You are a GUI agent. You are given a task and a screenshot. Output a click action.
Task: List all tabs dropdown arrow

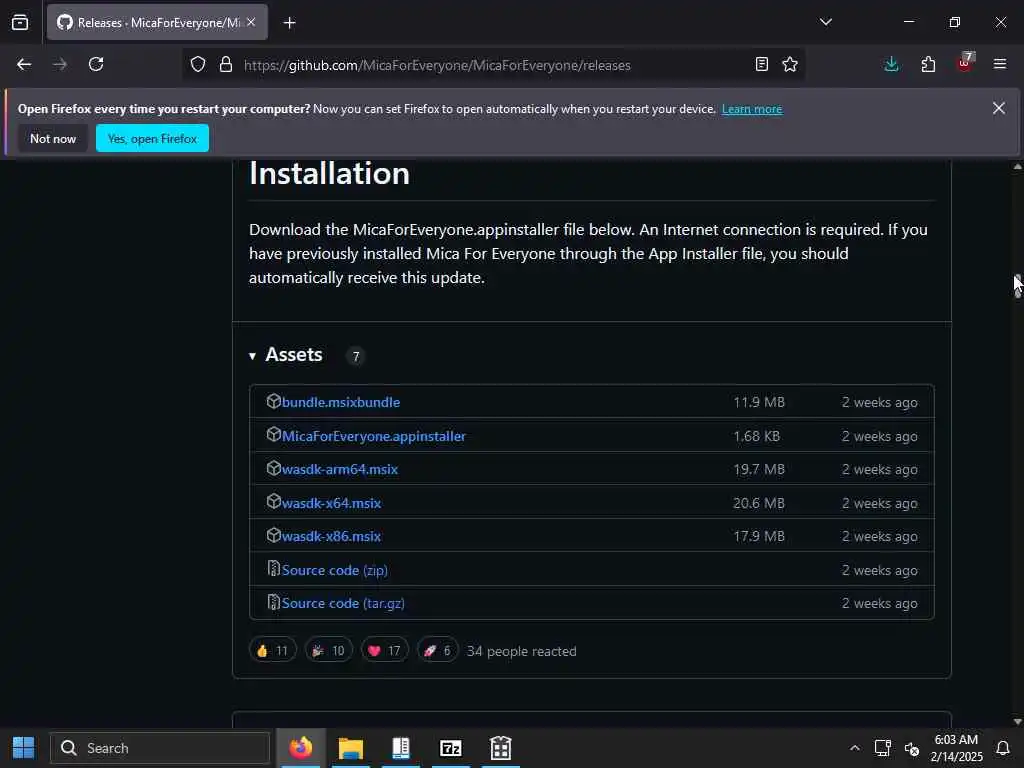tap(825, 22)
